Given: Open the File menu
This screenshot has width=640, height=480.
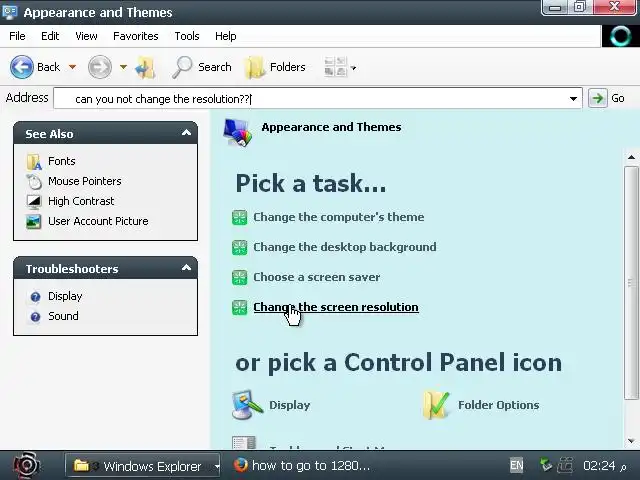Looking at the screenshot, I should [x=17, y=36].
